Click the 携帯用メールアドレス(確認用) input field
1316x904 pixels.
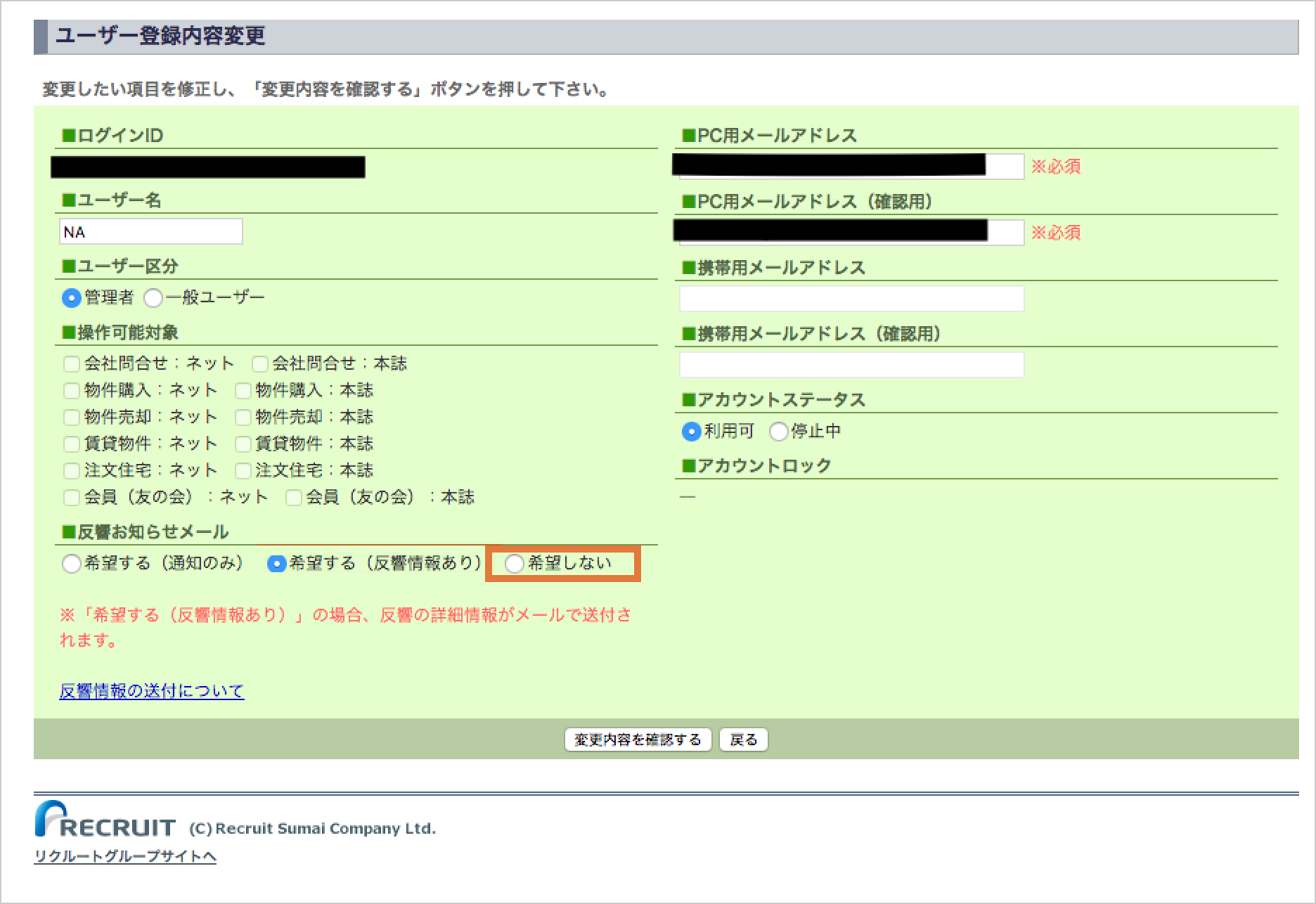(x=851, y=365)
